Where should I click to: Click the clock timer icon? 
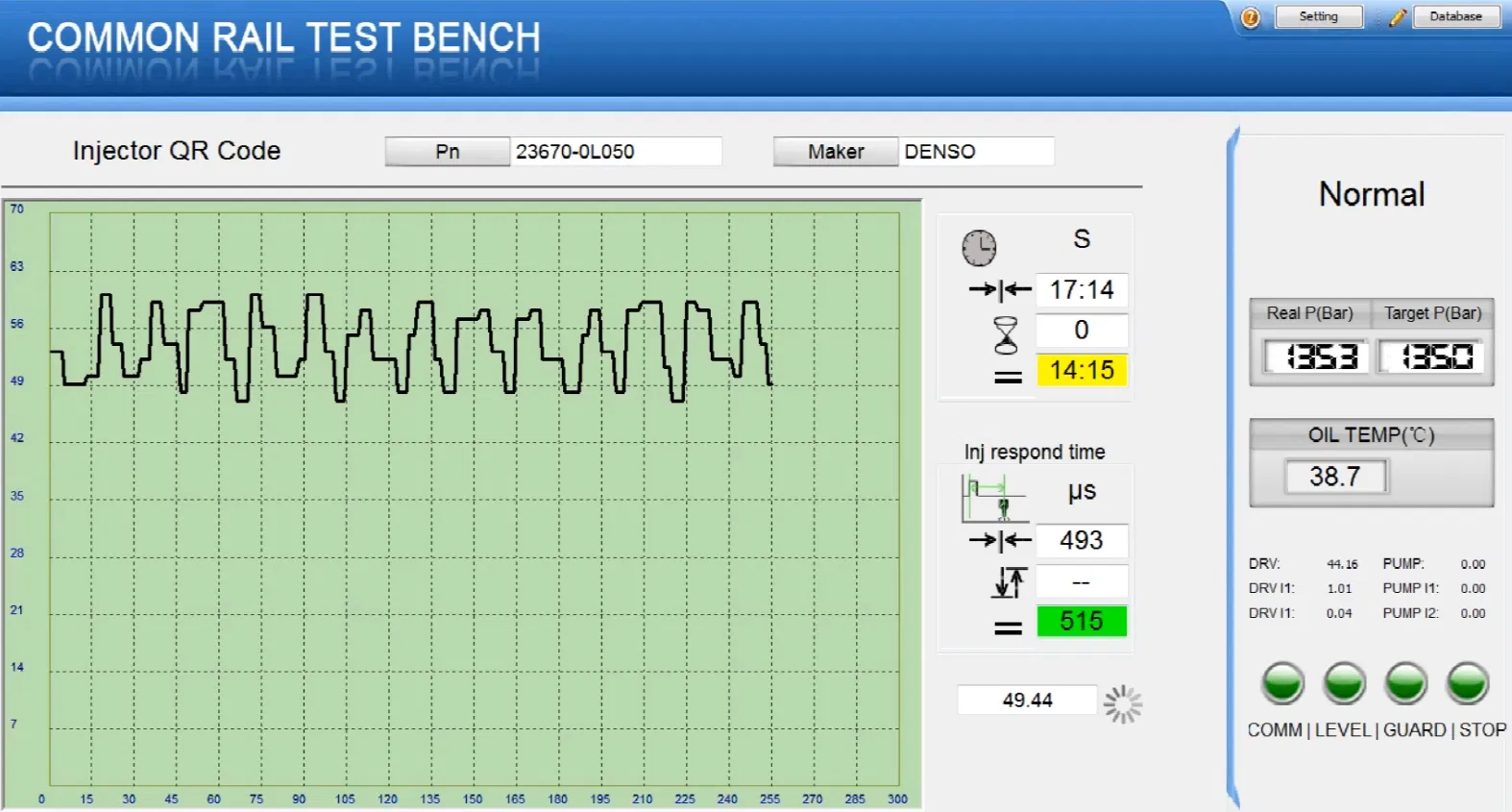979,248
